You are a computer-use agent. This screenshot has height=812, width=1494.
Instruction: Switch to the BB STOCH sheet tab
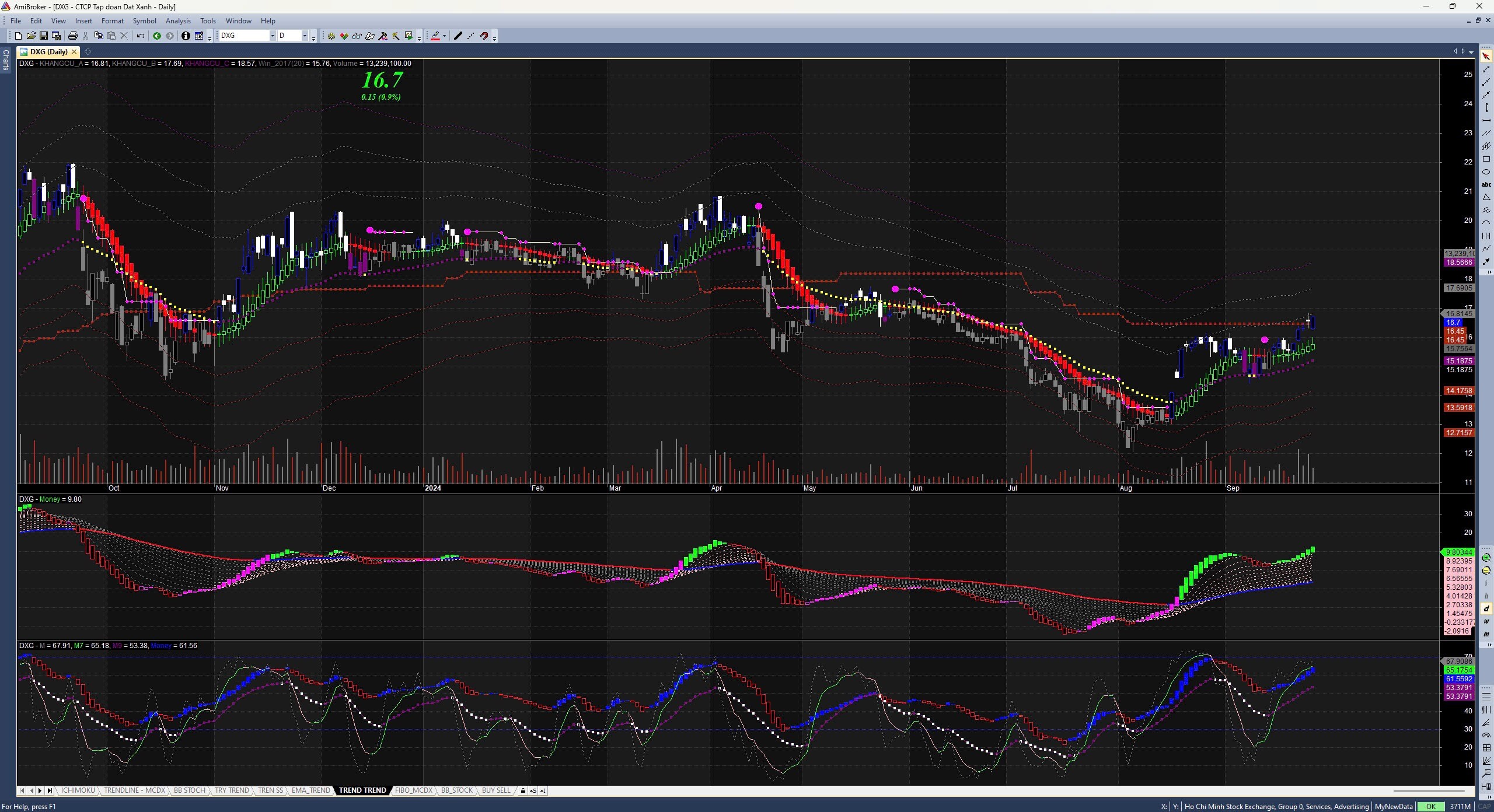[x=190, y=790]
